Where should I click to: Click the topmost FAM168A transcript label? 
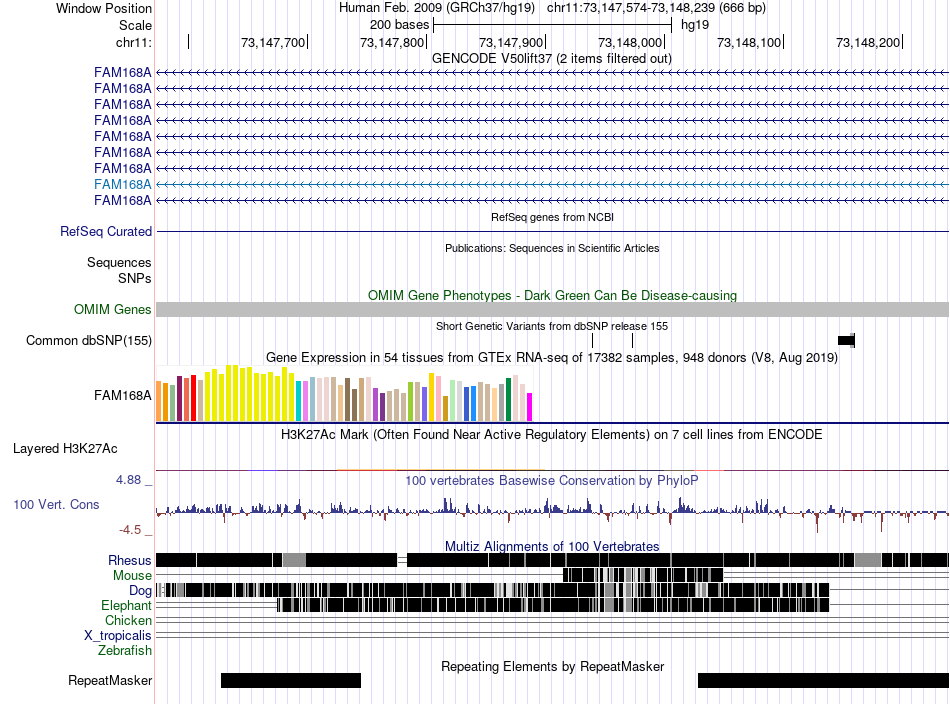[x=122, y=72]
